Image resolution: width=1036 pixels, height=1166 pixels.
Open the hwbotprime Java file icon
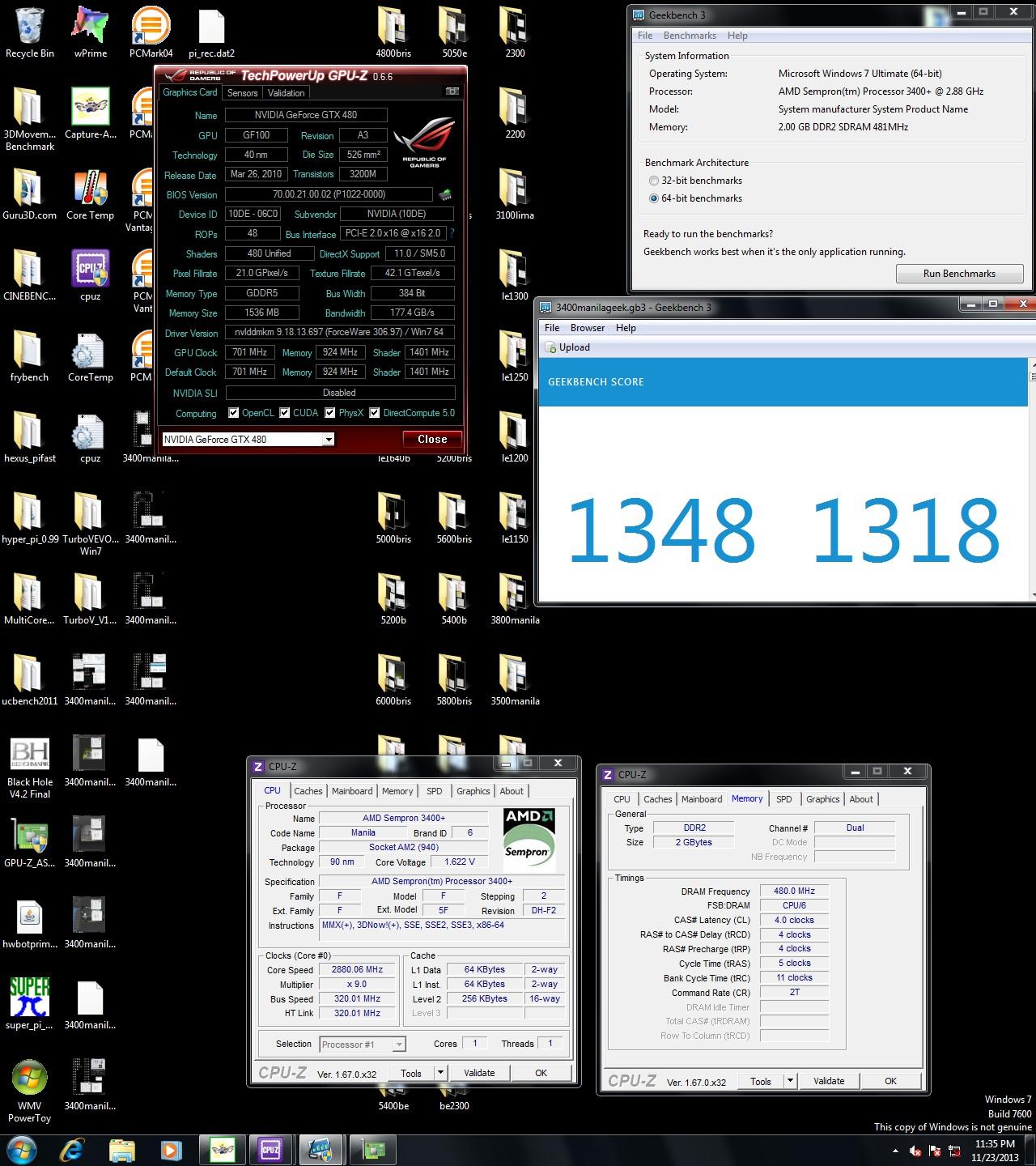[x=30, y=923]
